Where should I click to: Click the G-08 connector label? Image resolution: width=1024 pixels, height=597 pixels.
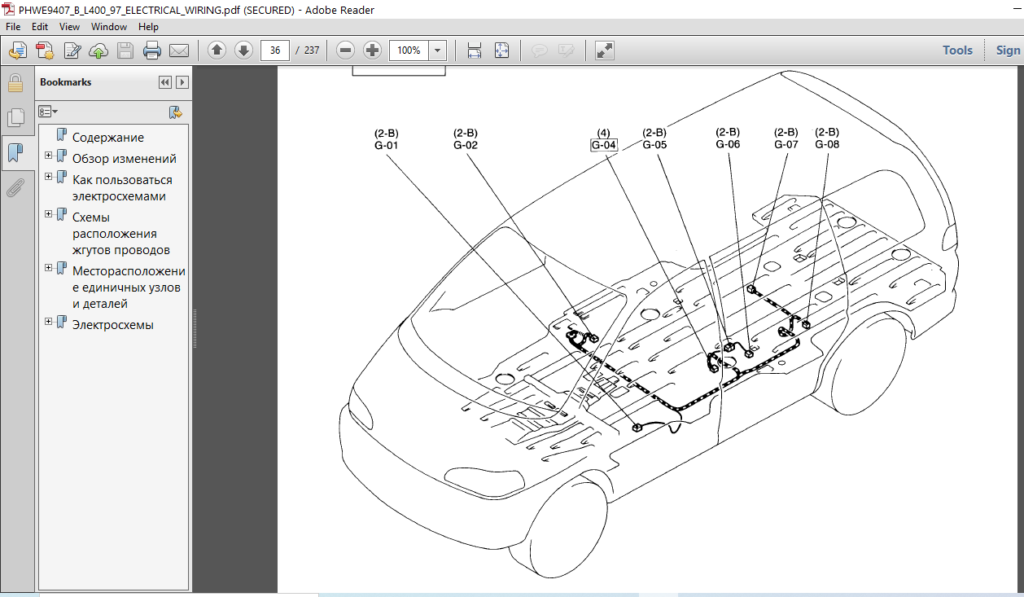click(x=827, y=144)
